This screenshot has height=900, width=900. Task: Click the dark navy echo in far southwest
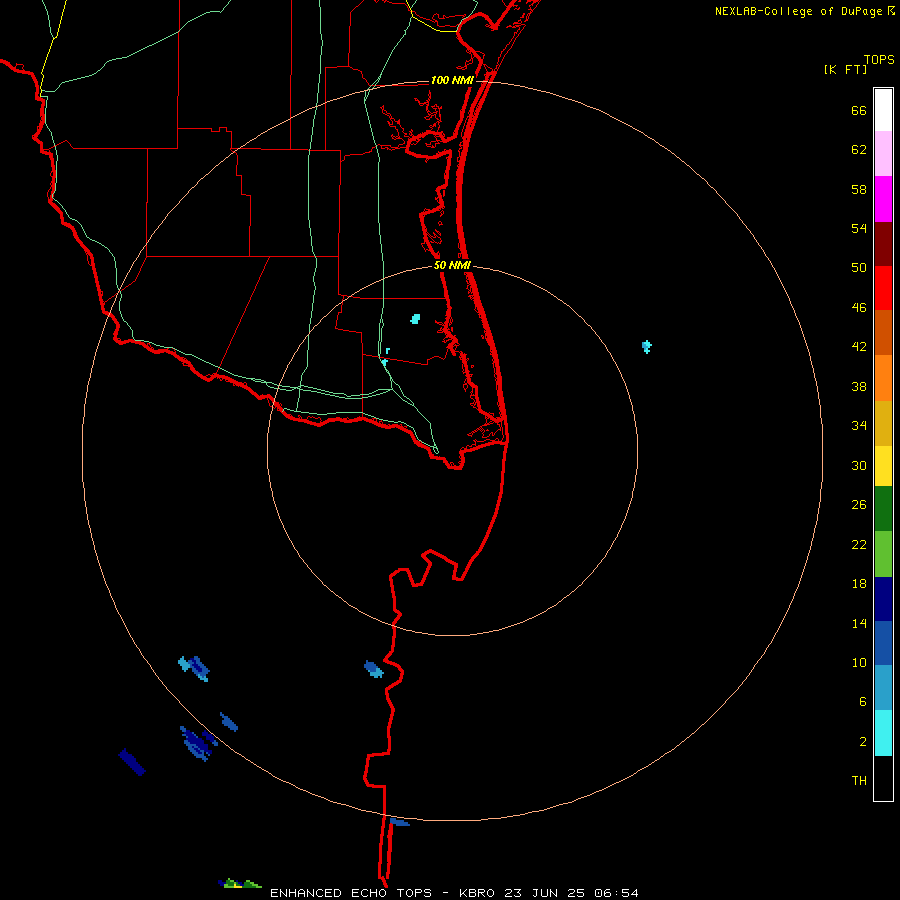[x=132, y=762]
